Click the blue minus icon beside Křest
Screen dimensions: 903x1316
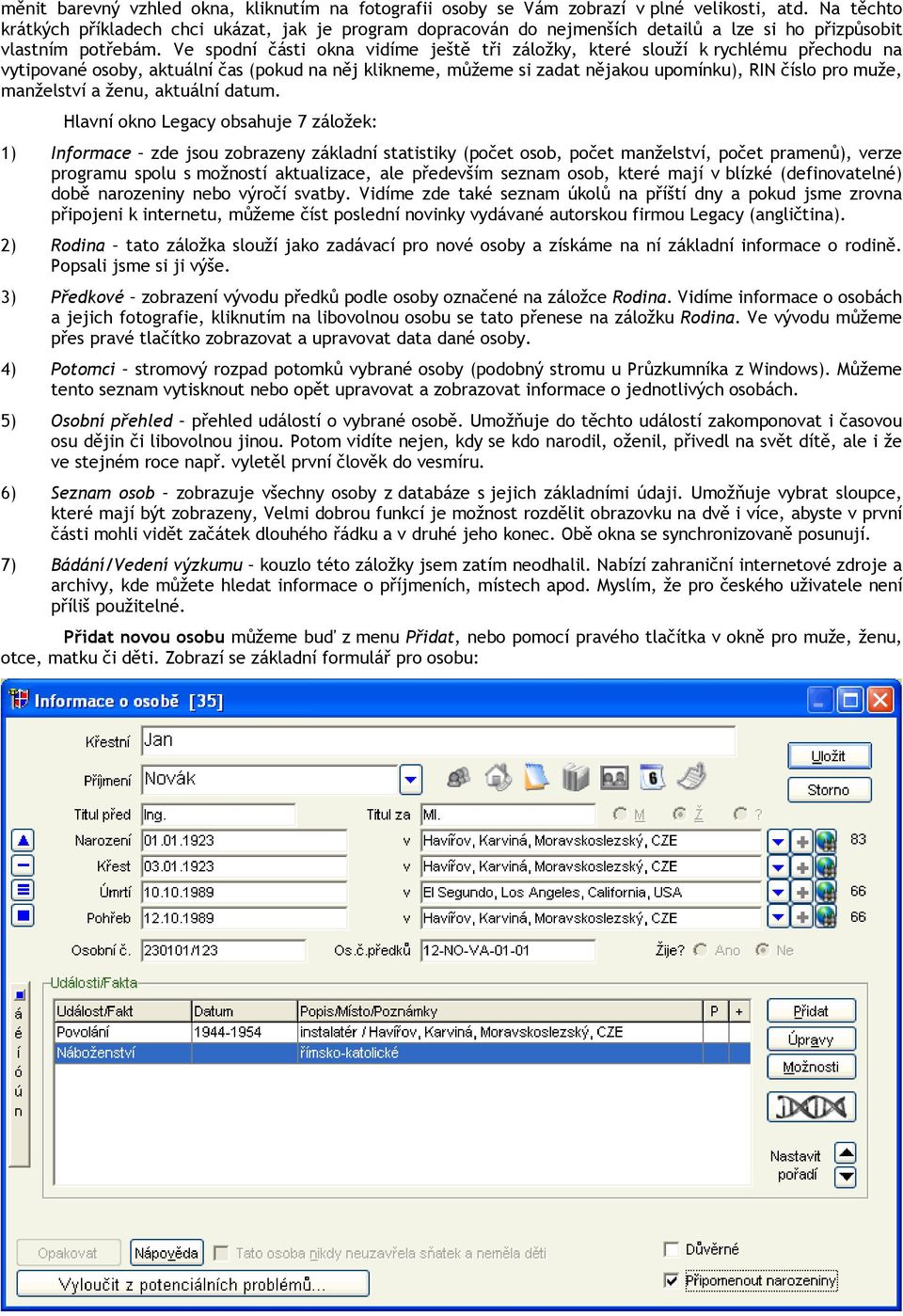[x=24, y=865]
